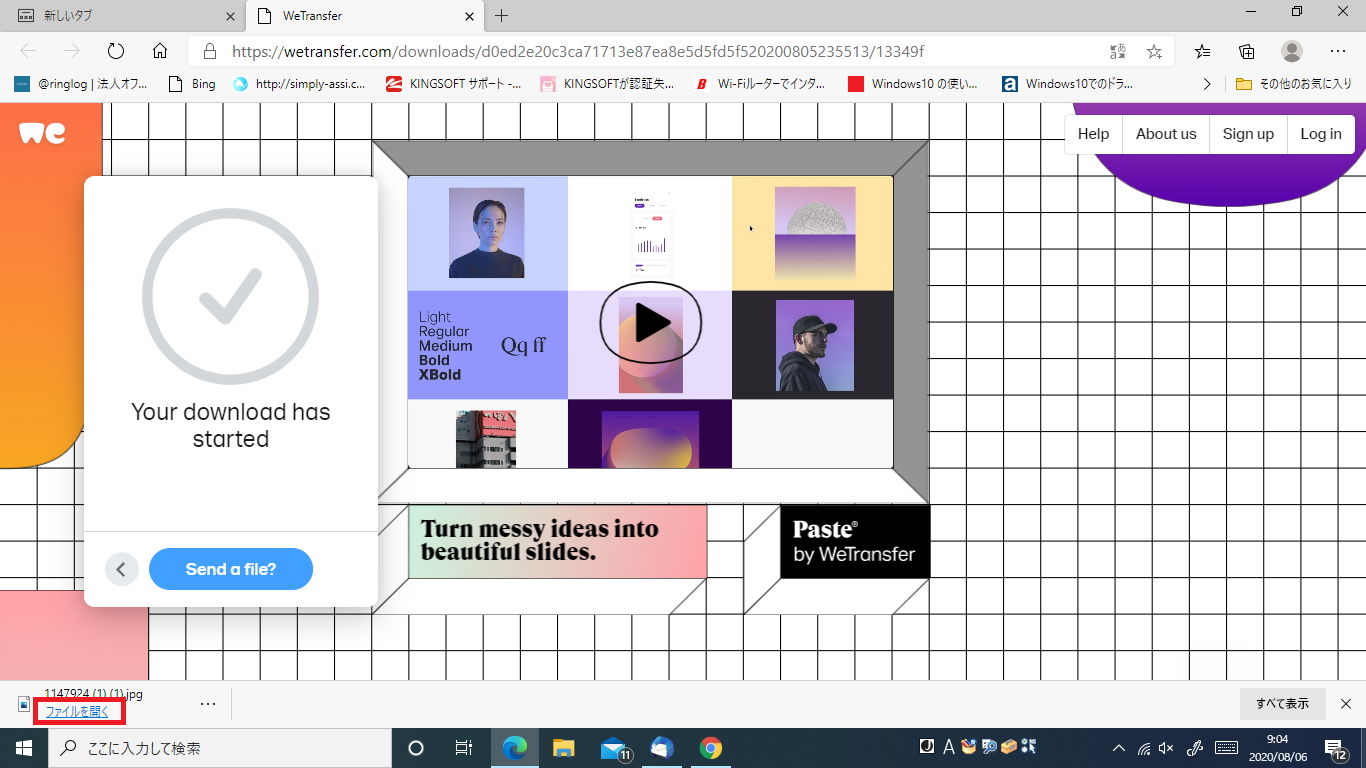Open the Help menu item

(1093, 134)
